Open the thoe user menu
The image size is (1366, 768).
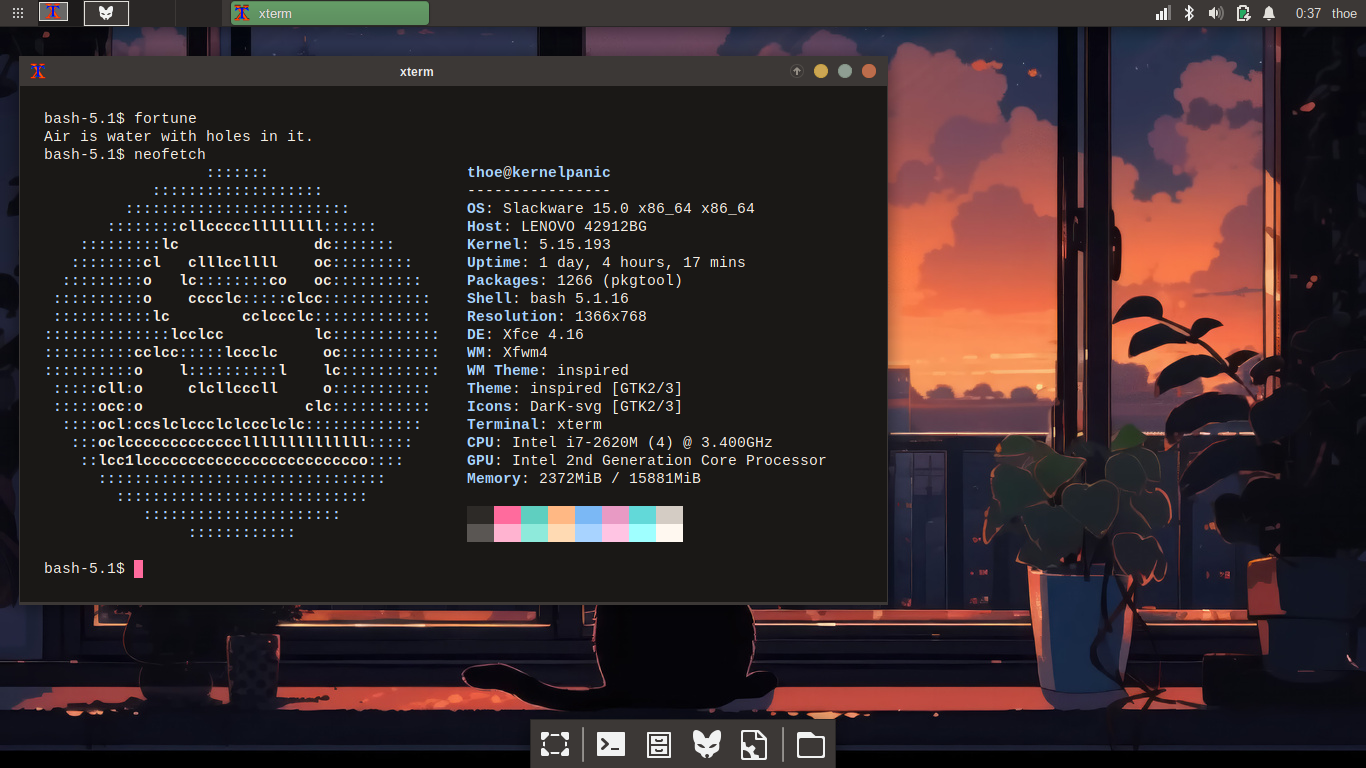click(1344, 13)
